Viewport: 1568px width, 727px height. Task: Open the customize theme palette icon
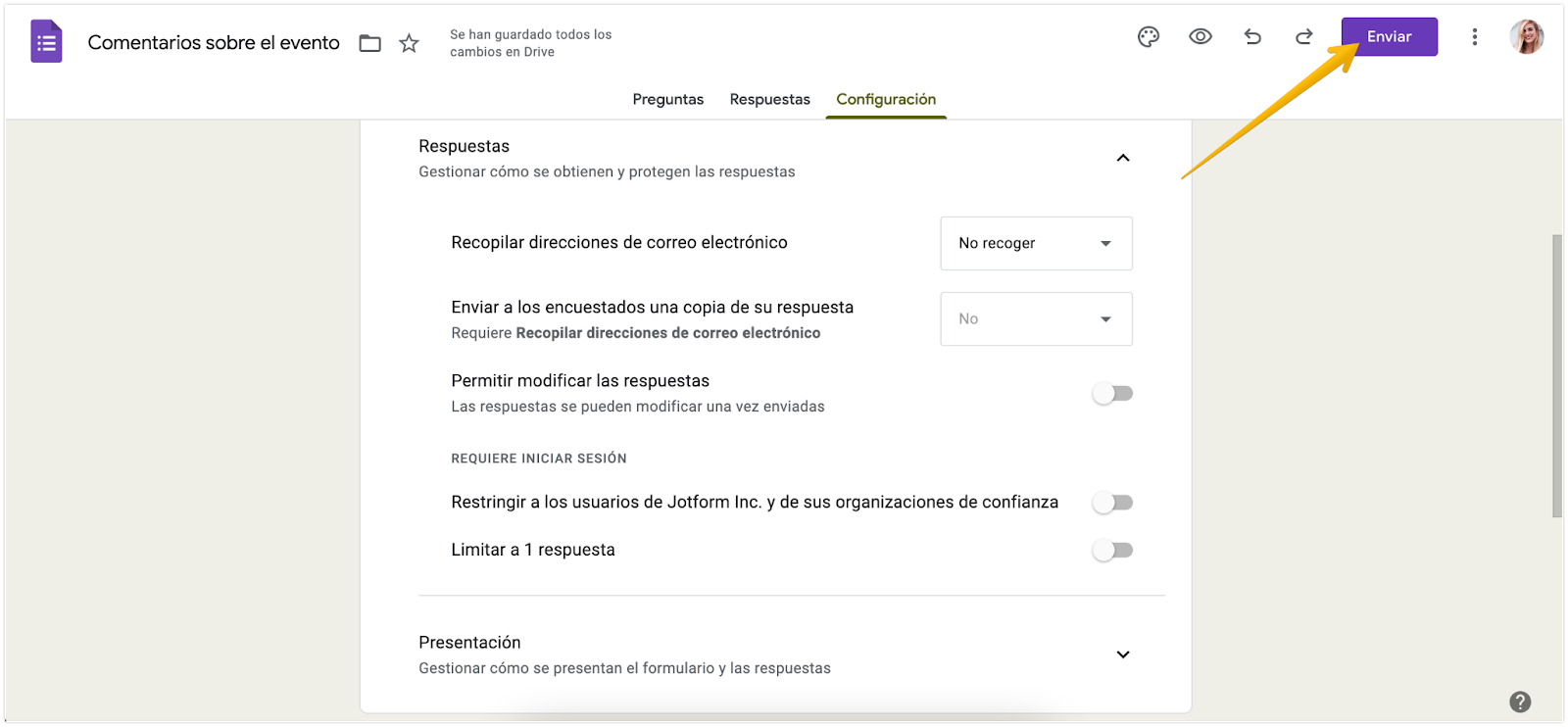pos(1149,37)
